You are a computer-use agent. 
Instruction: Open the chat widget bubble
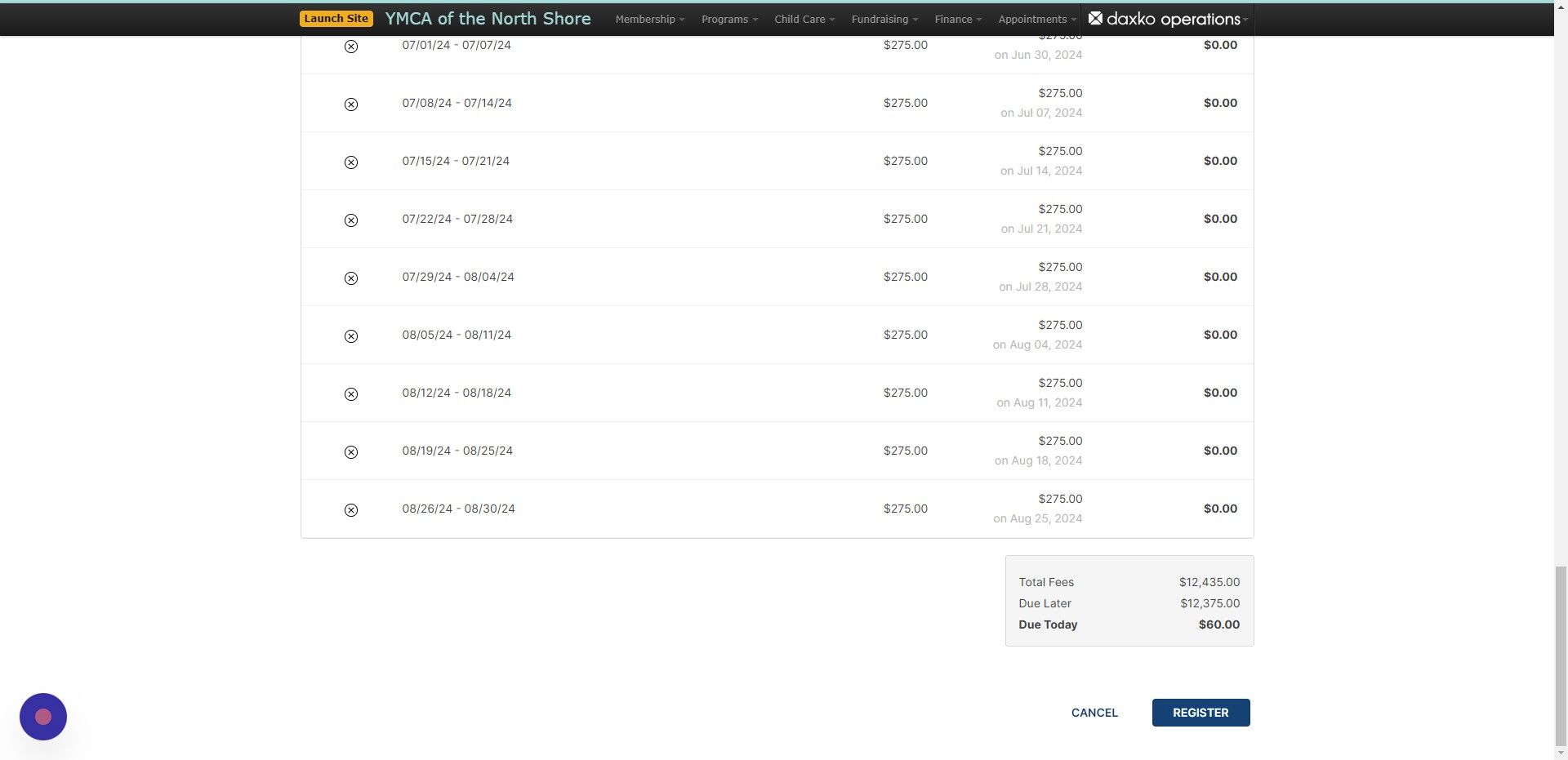pyautogui.click(x=42, y=716)
